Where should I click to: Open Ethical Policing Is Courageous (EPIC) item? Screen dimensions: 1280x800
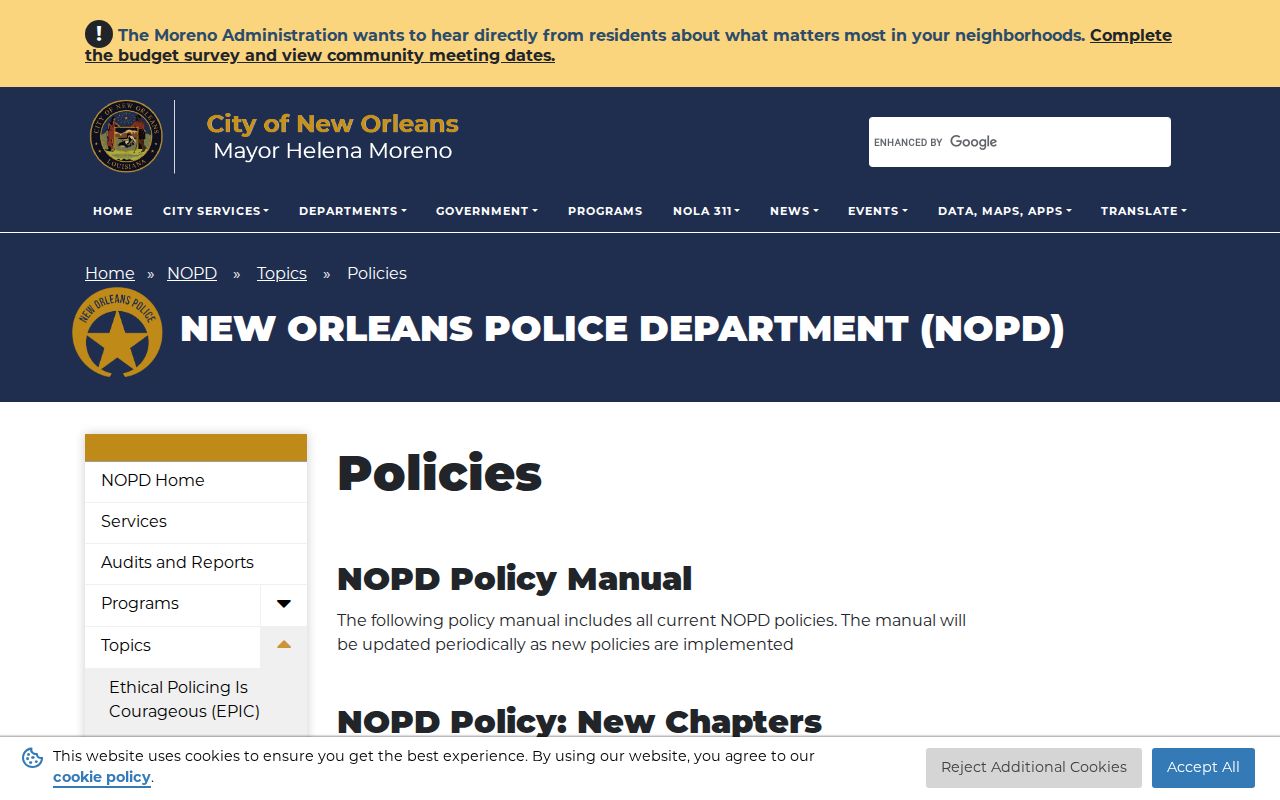[x=196, y=699]
